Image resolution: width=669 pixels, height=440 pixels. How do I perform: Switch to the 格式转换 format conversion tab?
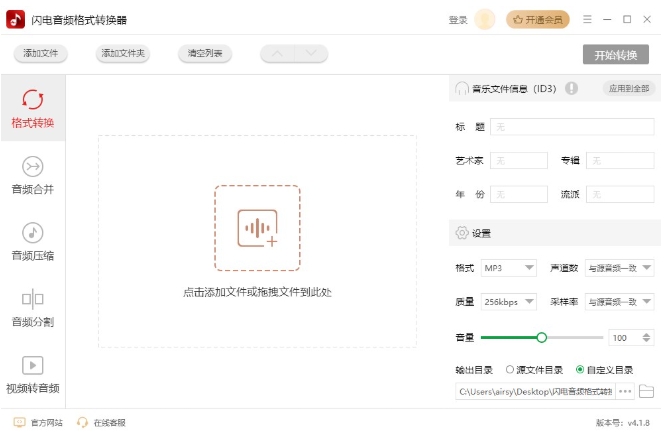click(x=33, y=108)
